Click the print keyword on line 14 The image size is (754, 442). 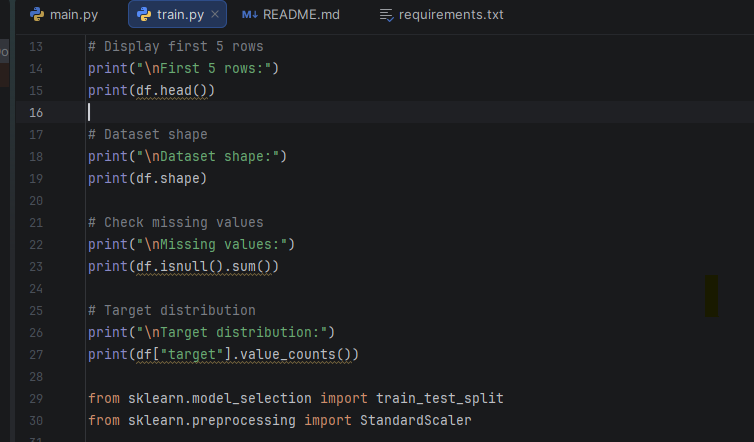tap(108, 68)
